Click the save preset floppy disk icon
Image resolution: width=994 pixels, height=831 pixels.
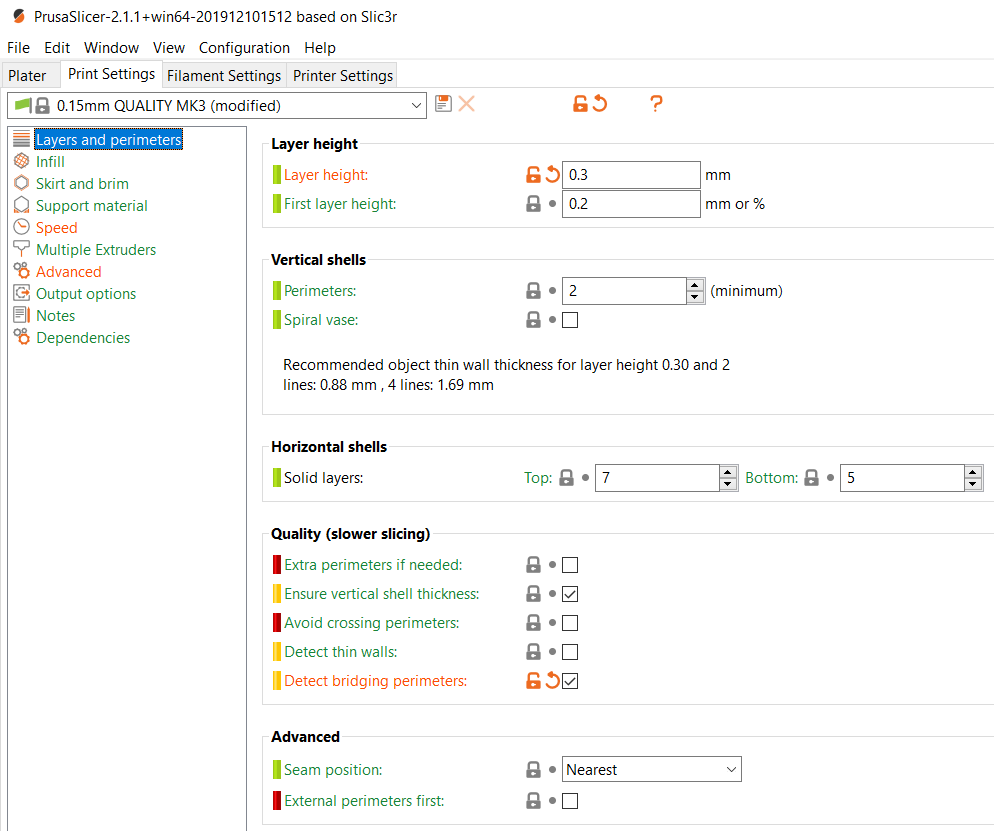coord(444,104)
